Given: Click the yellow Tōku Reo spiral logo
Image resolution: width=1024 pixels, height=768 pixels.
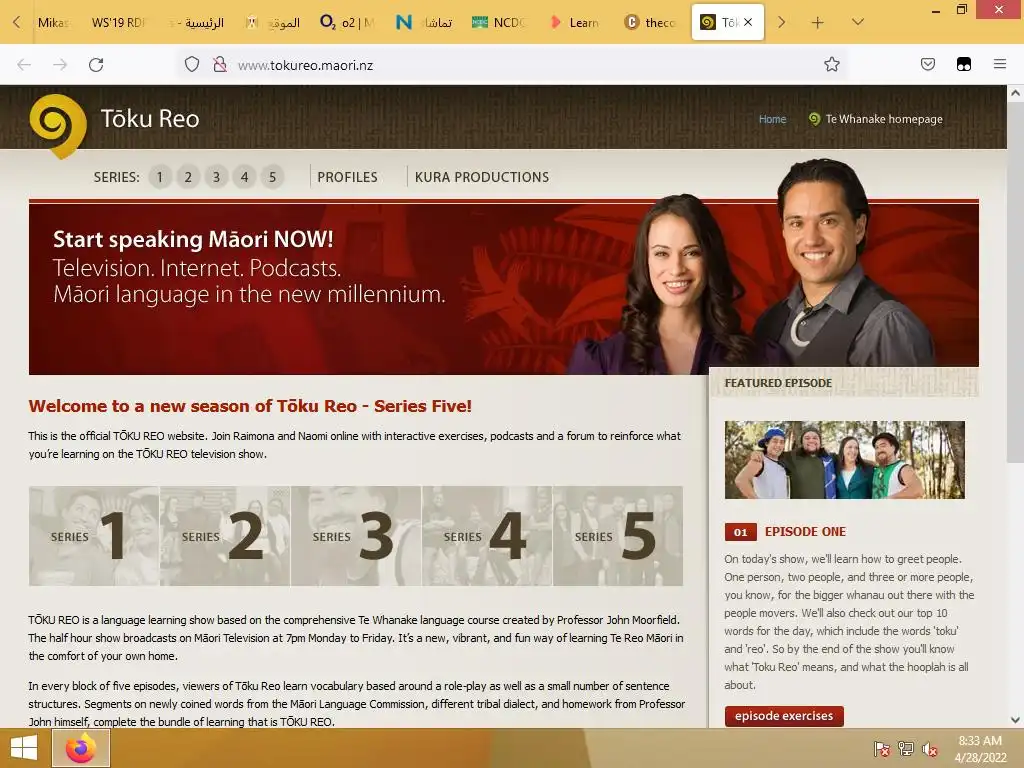Looking at the screenshot, I should click(x=58, y=126).
